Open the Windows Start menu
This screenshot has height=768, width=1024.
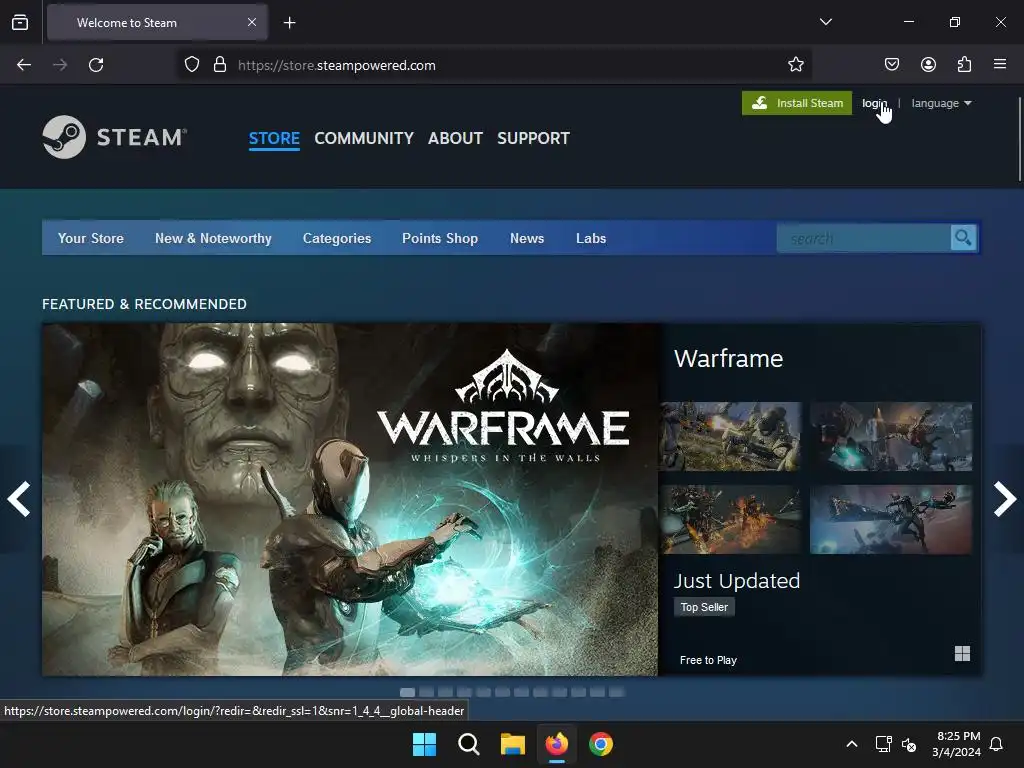[424, 744]
